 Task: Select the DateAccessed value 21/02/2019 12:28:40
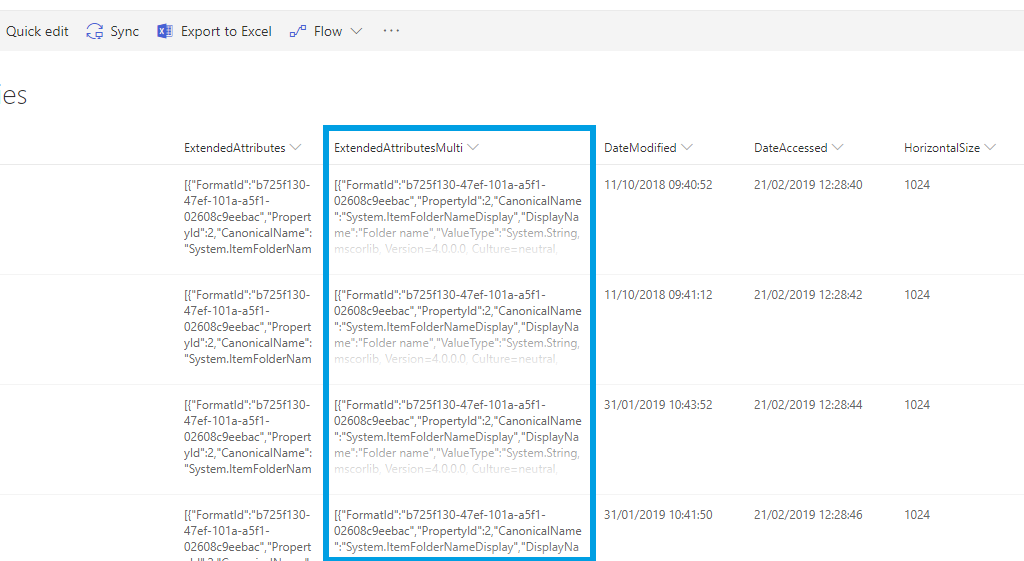808,185
